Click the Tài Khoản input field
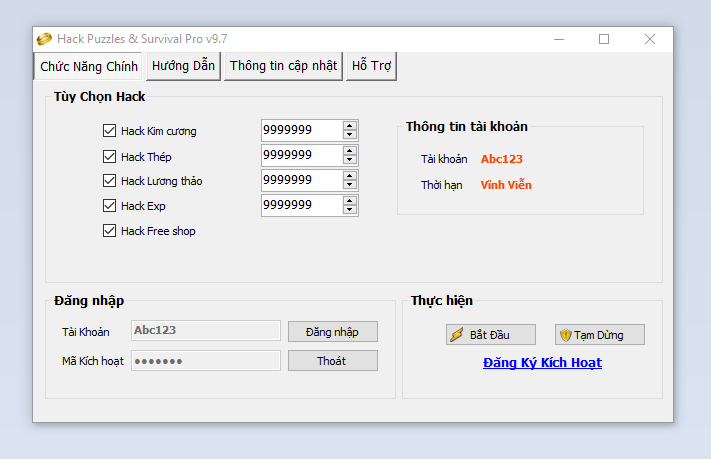The image size is (711, 459). click(205, 331)
